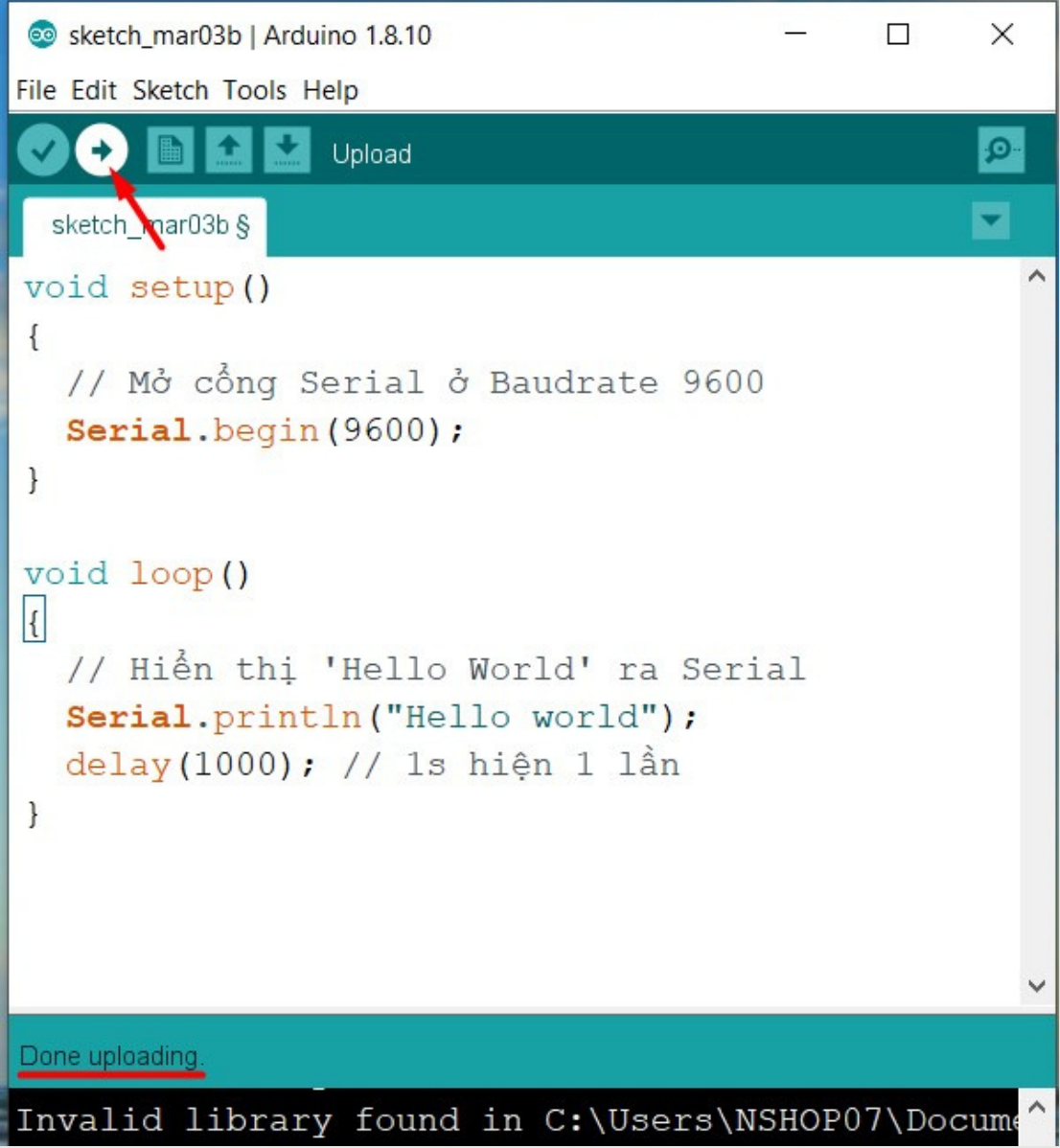This screenshot has width=1060, height=1148.
Task: Click the Verify checkmark icon
Action: click(x=42, y=150)
